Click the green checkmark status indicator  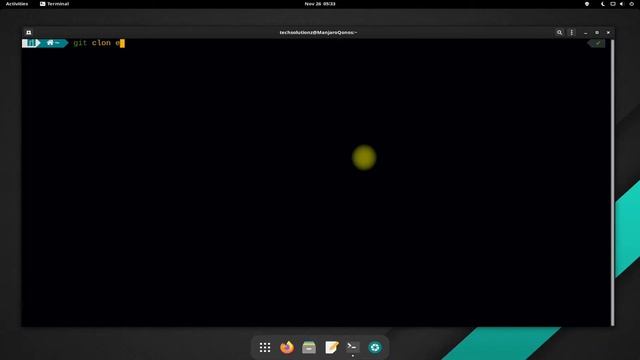pos(598,43)
